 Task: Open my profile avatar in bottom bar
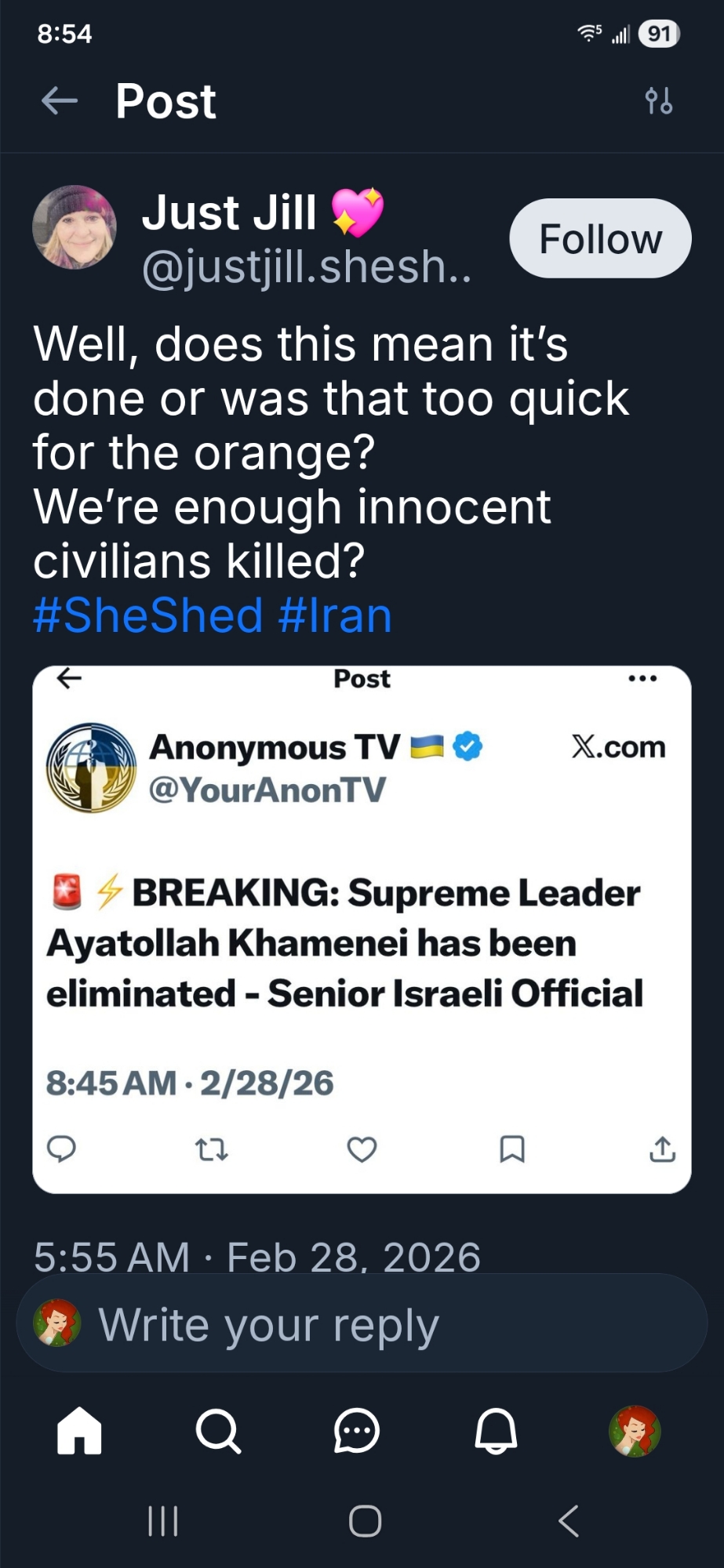(635, 1431)
